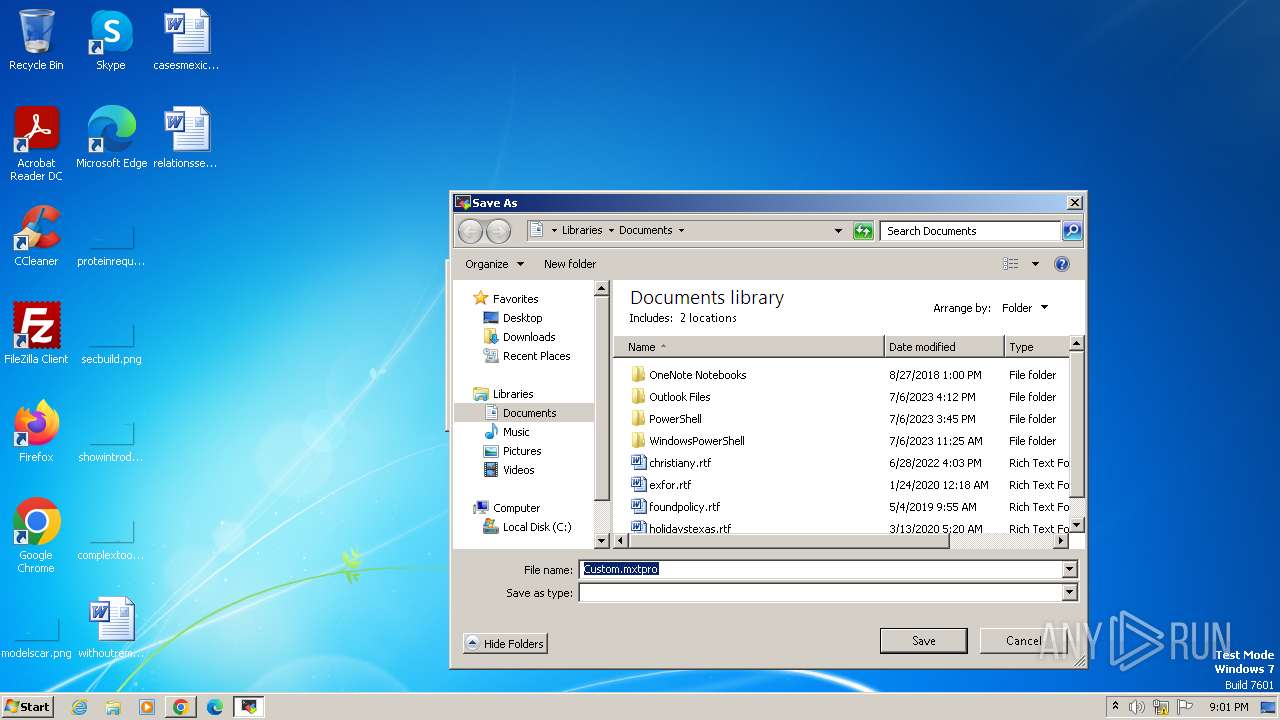This screenshot has height=720, width=1280.
Task: Expand the view options dropdown arrow
Action: pyautogui.click(x=1035, y=264)
